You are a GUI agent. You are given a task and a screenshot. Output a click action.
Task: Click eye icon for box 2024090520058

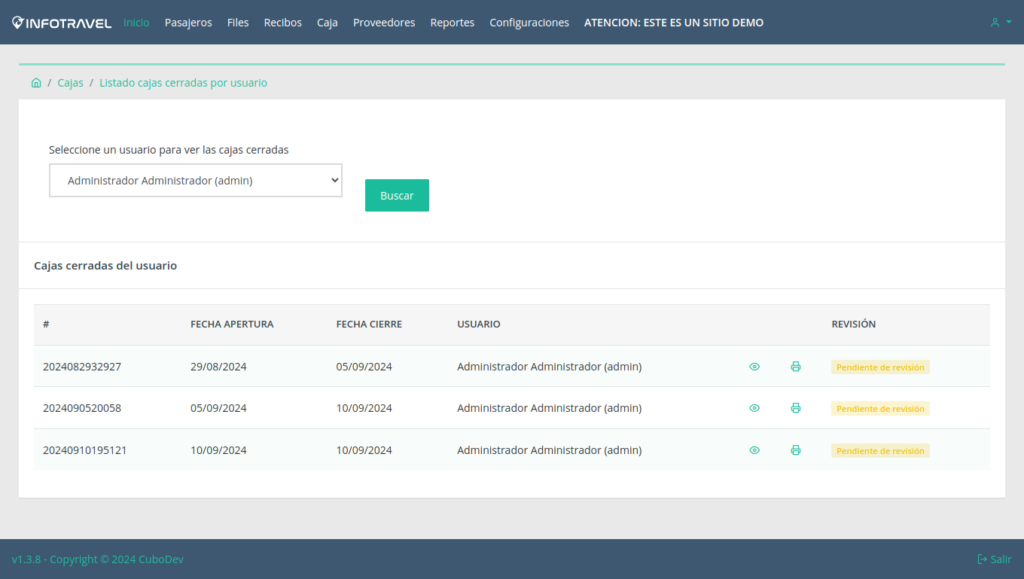[x=754, y=408]
